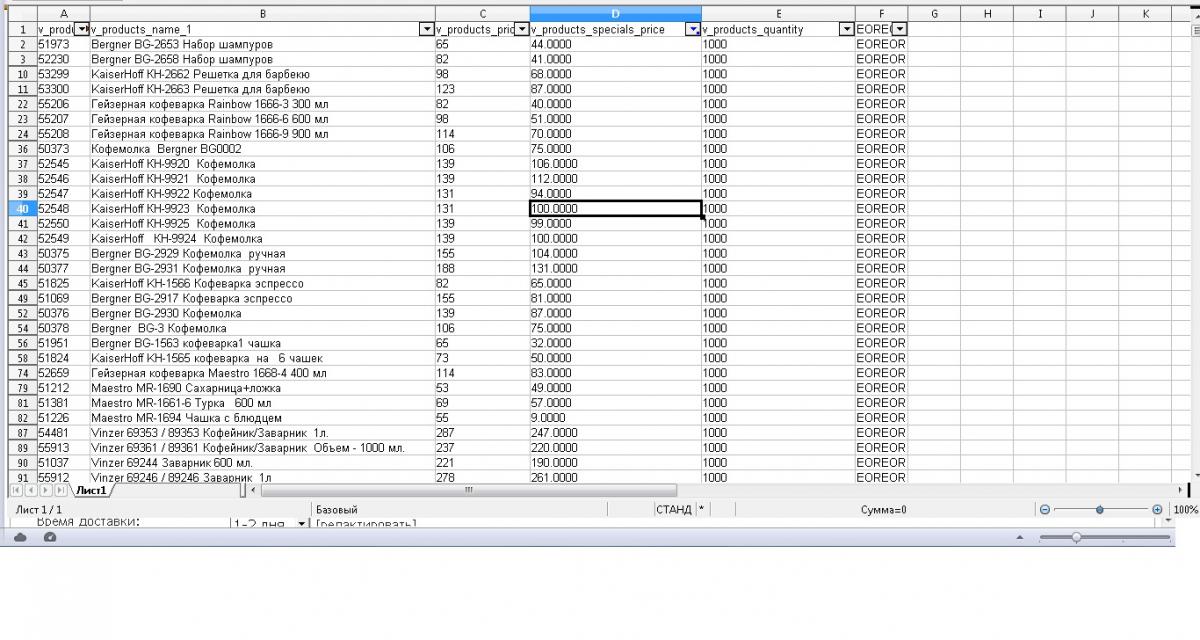Click the horizontal scrollbar left arrow

click(255, 491)
